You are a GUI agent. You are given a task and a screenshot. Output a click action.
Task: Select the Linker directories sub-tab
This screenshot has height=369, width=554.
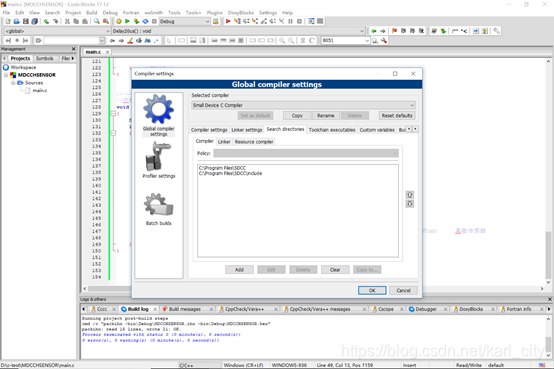[224, 142]
